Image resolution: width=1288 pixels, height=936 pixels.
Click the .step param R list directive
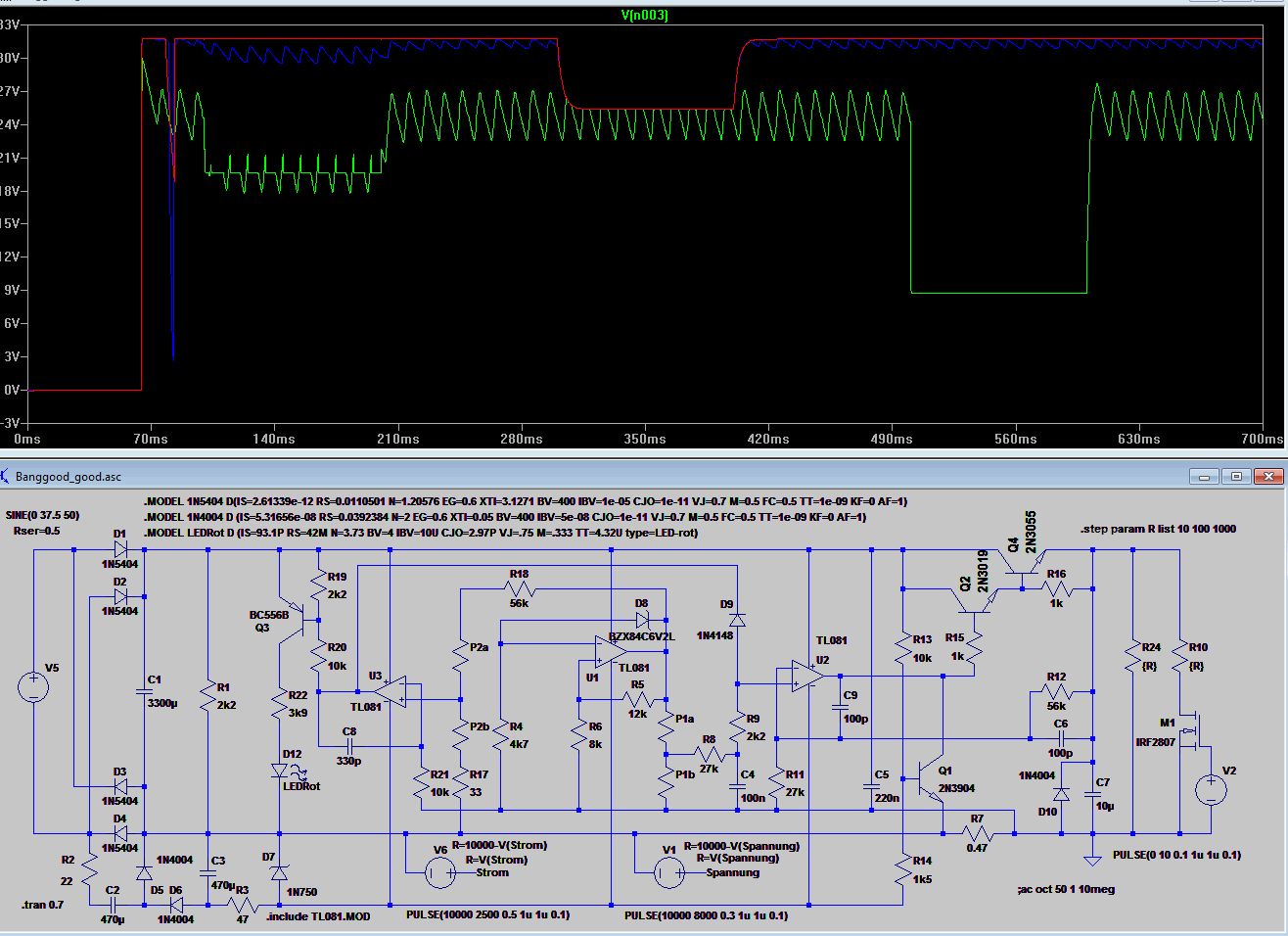click(x=1158, y=529)
